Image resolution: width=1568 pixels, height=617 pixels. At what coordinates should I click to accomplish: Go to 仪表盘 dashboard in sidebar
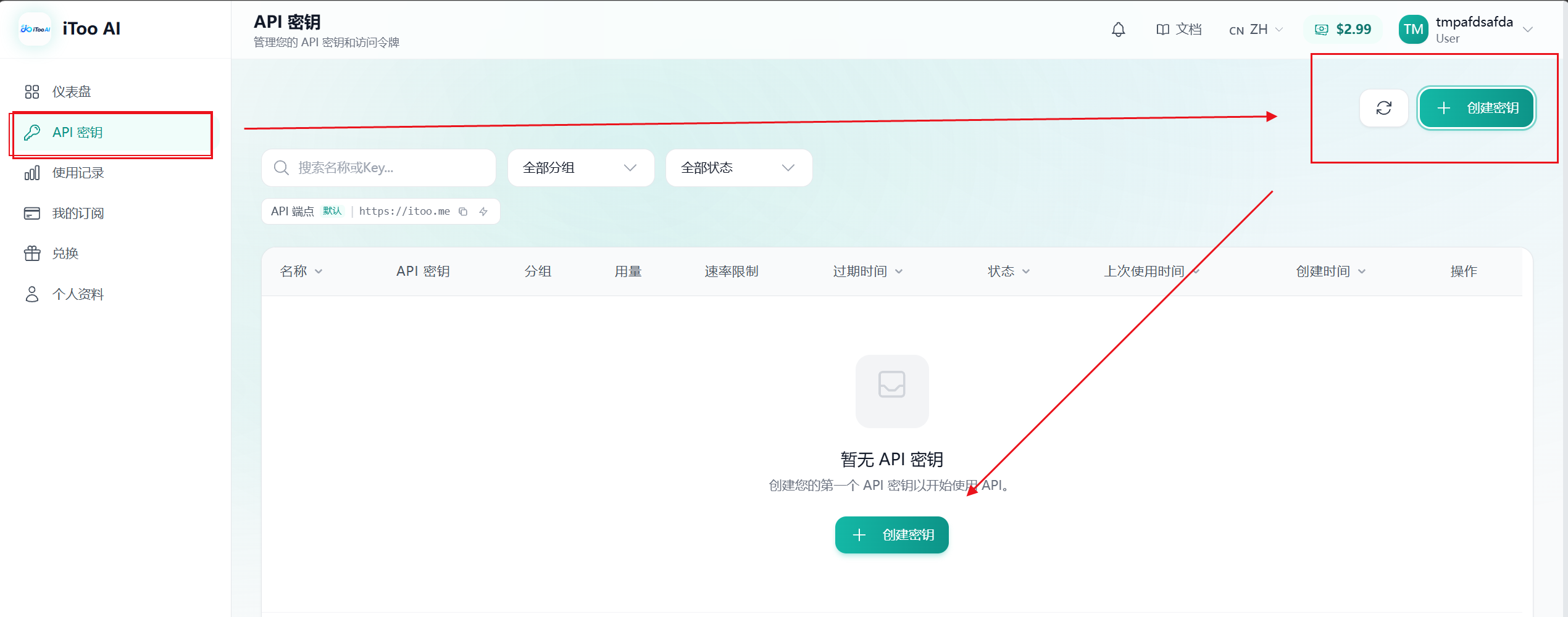pos(115,92)
